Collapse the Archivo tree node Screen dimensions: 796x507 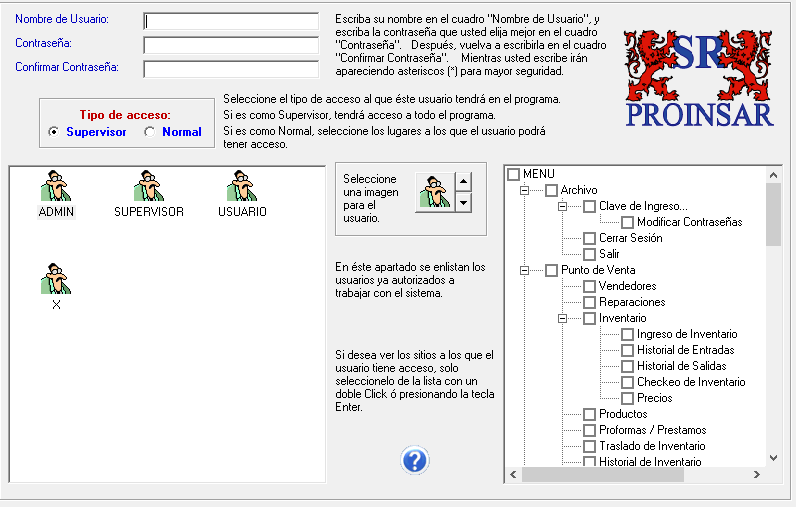coord(523,190)
